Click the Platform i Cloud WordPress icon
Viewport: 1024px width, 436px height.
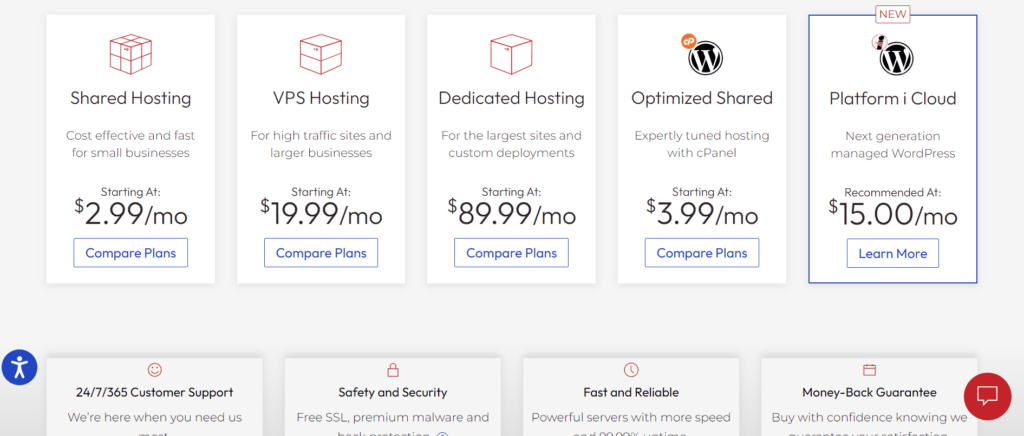point(896,59)
